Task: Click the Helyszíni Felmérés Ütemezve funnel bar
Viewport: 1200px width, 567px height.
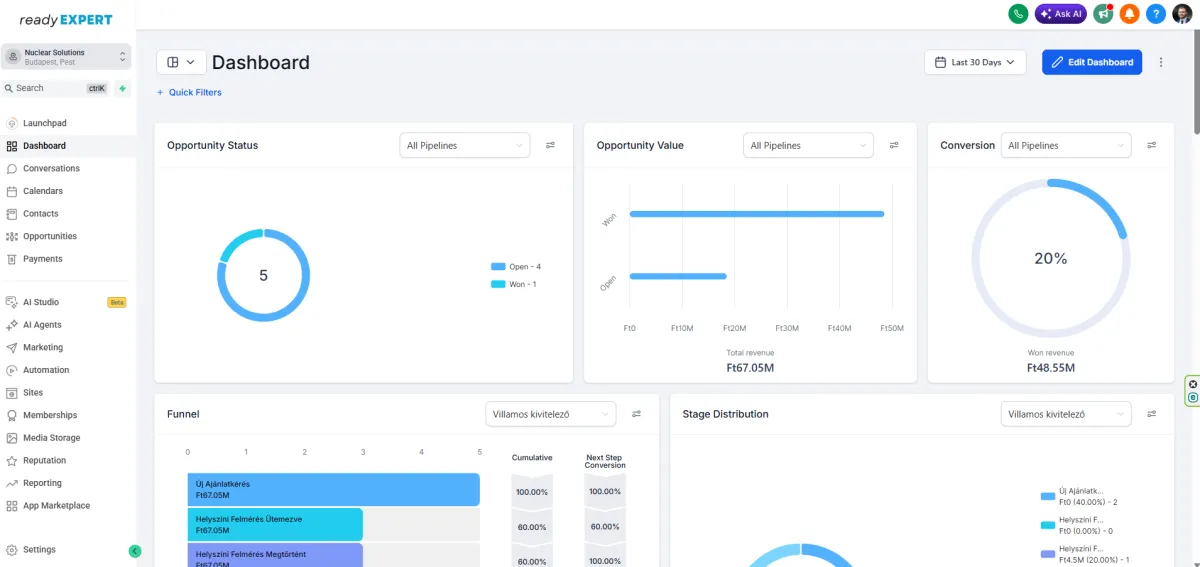Action: point(275,525)
